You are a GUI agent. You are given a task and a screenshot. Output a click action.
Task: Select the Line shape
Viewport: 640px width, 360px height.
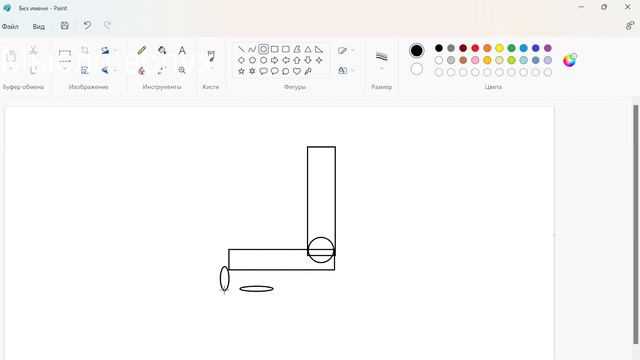pyautogui.click(x=241, y=49)
